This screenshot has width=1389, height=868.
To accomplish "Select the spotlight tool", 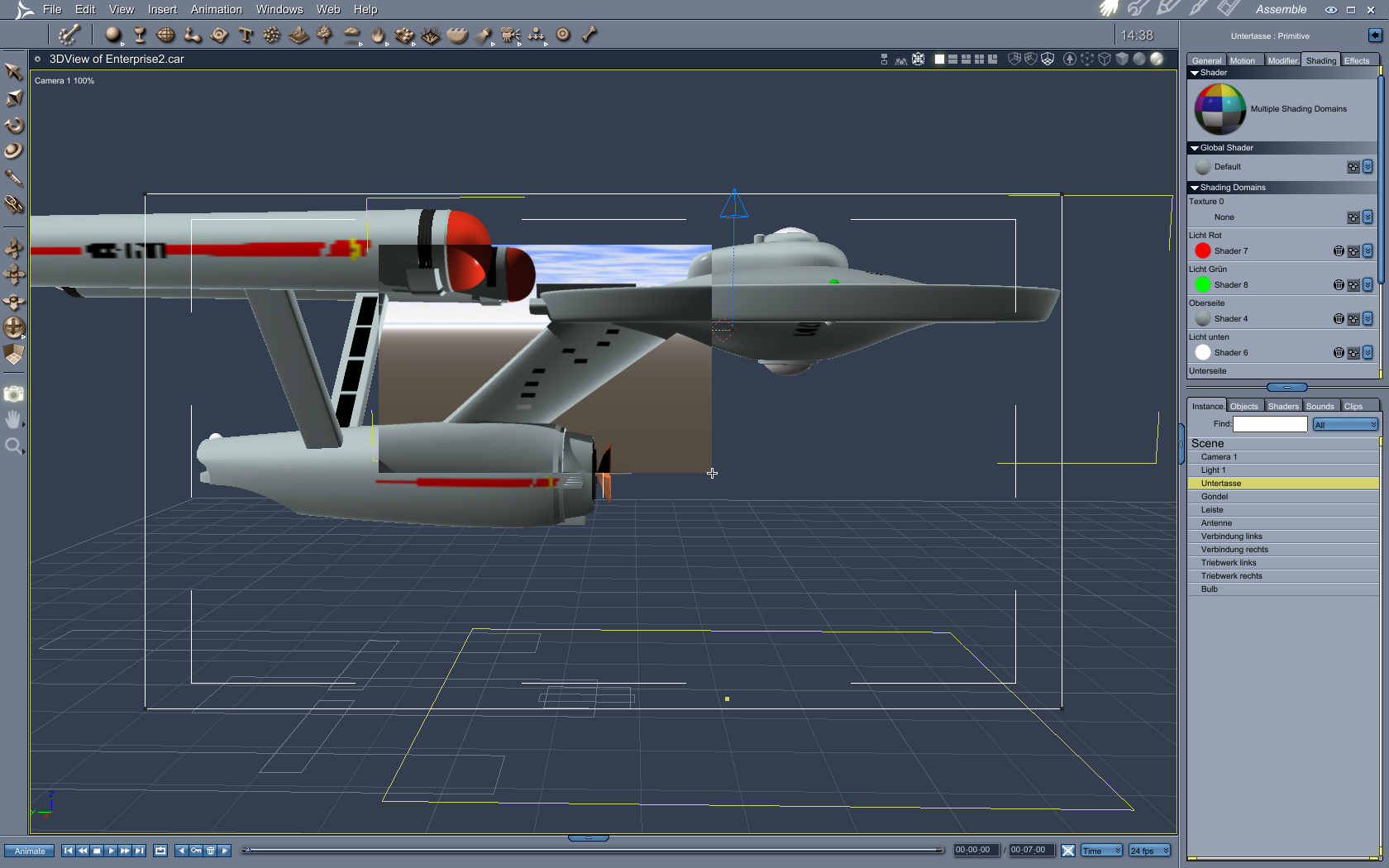I will click(484, 35).
